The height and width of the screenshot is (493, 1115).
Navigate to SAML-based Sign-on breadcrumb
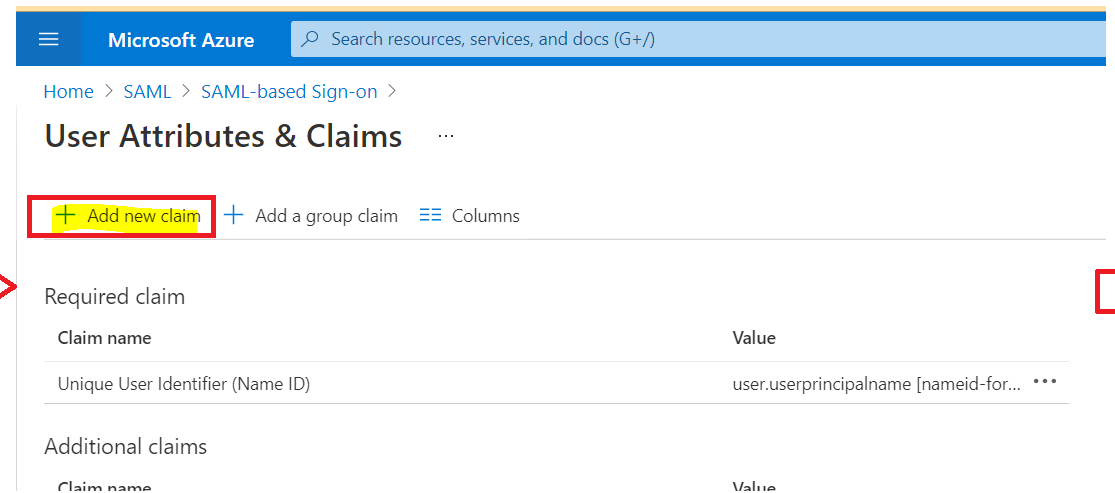pos(289,92)
